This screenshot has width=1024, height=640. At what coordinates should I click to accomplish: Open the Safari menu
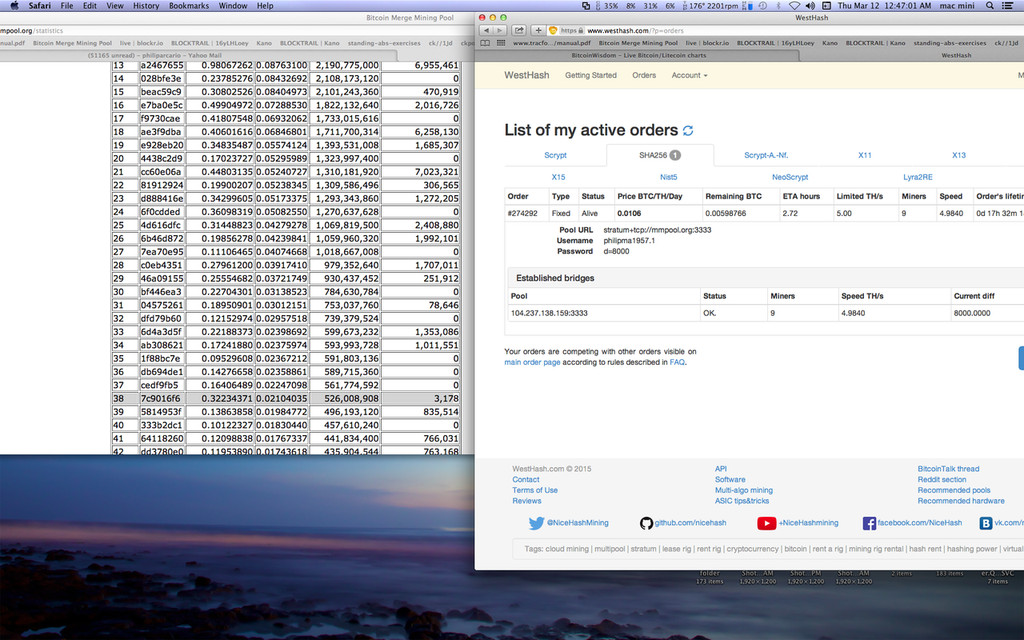pos(39,5)
